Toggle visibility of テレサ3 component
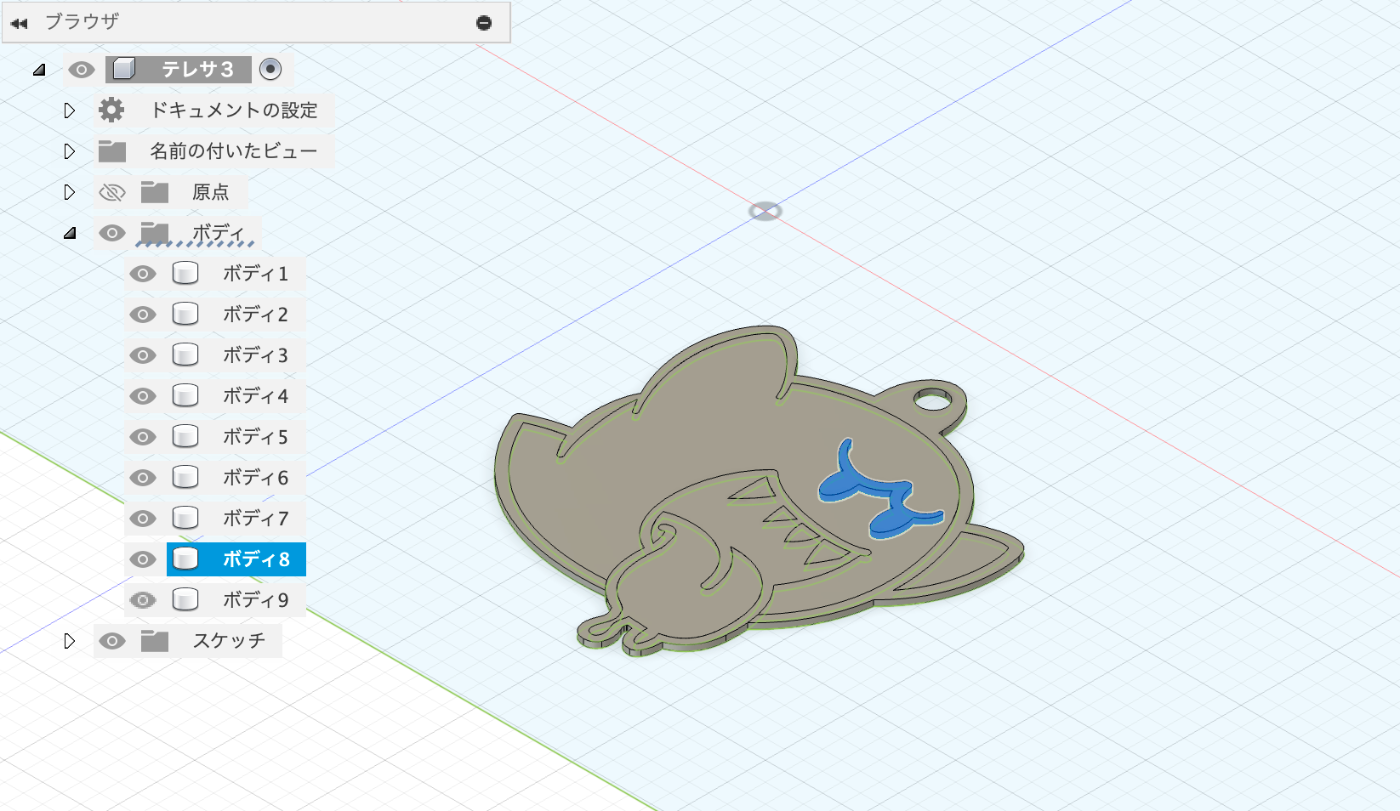Screen dimensions: 1400x811 point(81,69)
